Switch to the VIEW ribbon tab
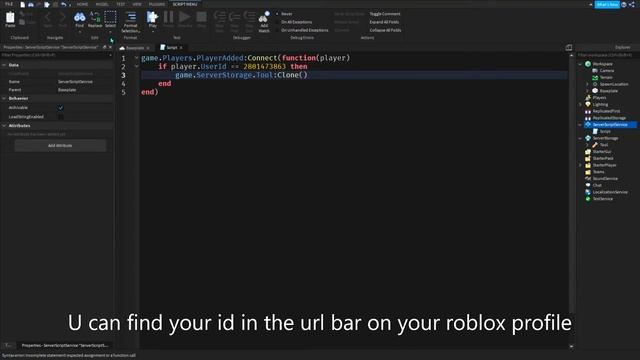640x360 pixels. pos(137,4)
